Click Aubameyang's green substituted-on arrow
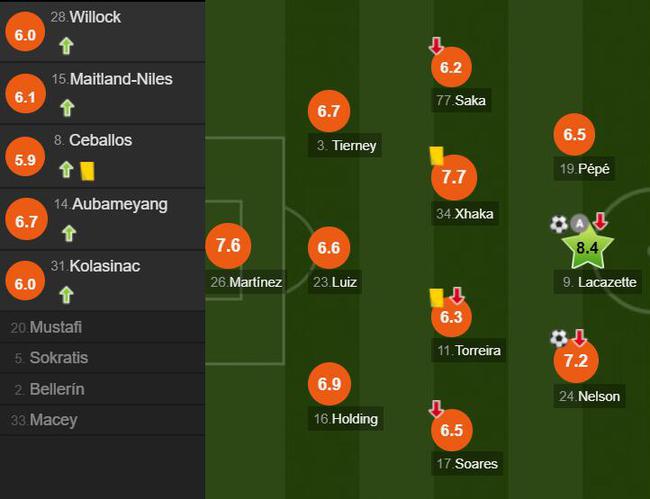Image resolution: width=650 pixels, height=499 pixels. pos(69,233)
